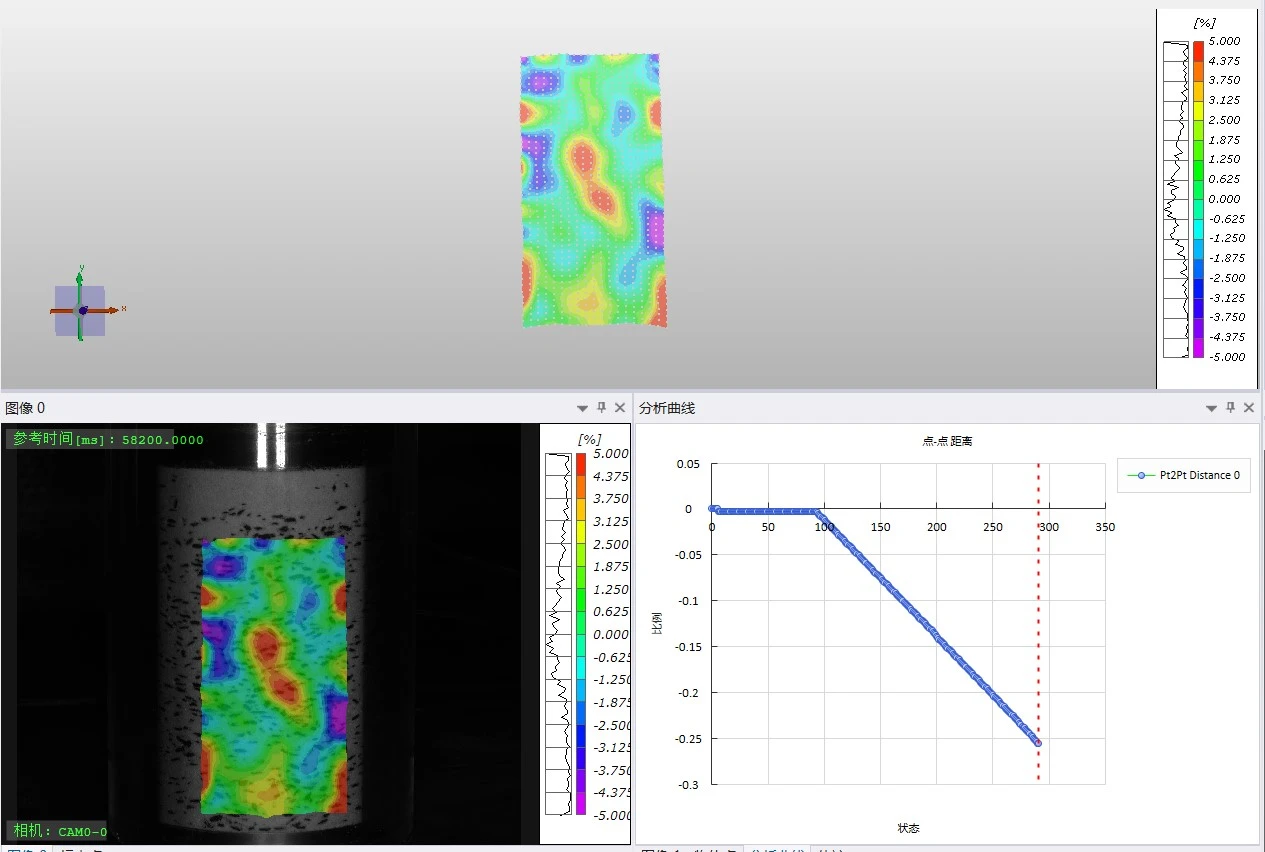Viewport: 1265px width, 852px height.
Task: Click the last data point on the curve
Action: point(1038,743)
